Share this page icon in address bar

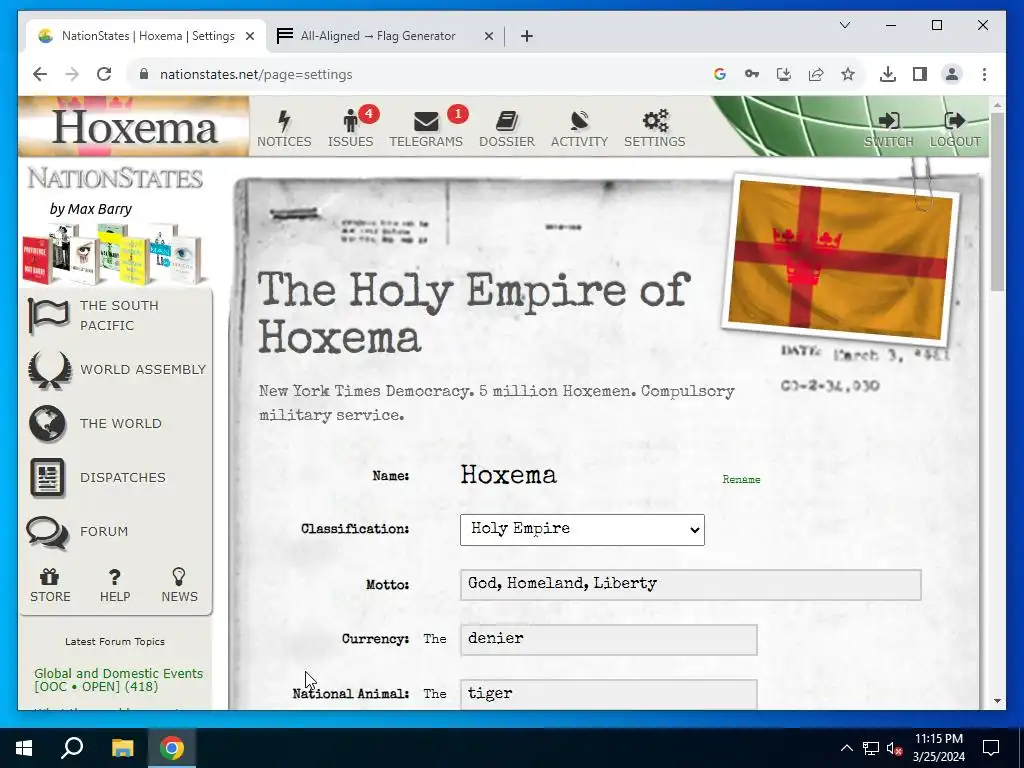pos(816,74)
